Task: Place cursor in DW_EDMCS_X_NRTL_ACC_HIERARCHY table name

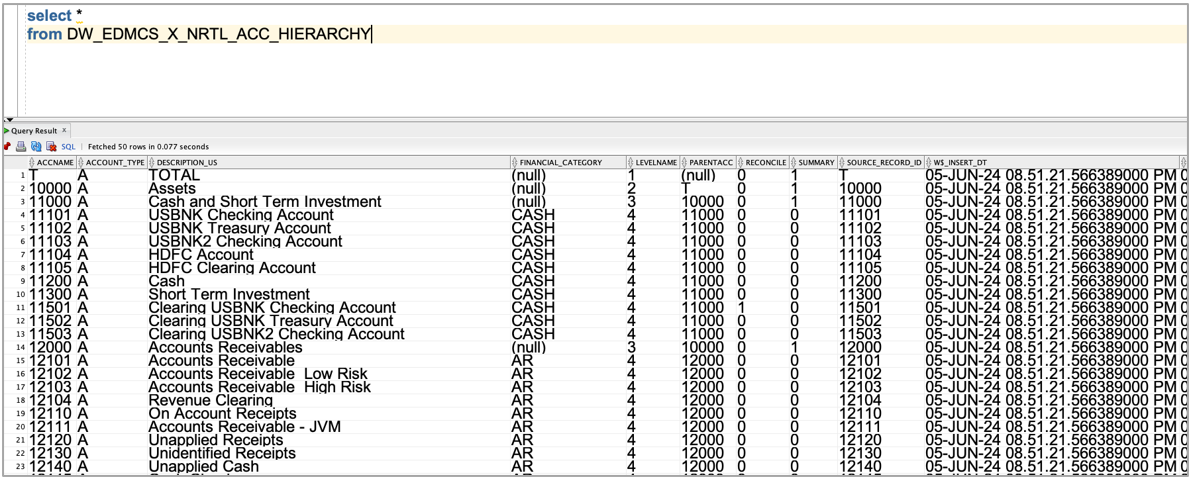Action: click(x=219, y=34)
